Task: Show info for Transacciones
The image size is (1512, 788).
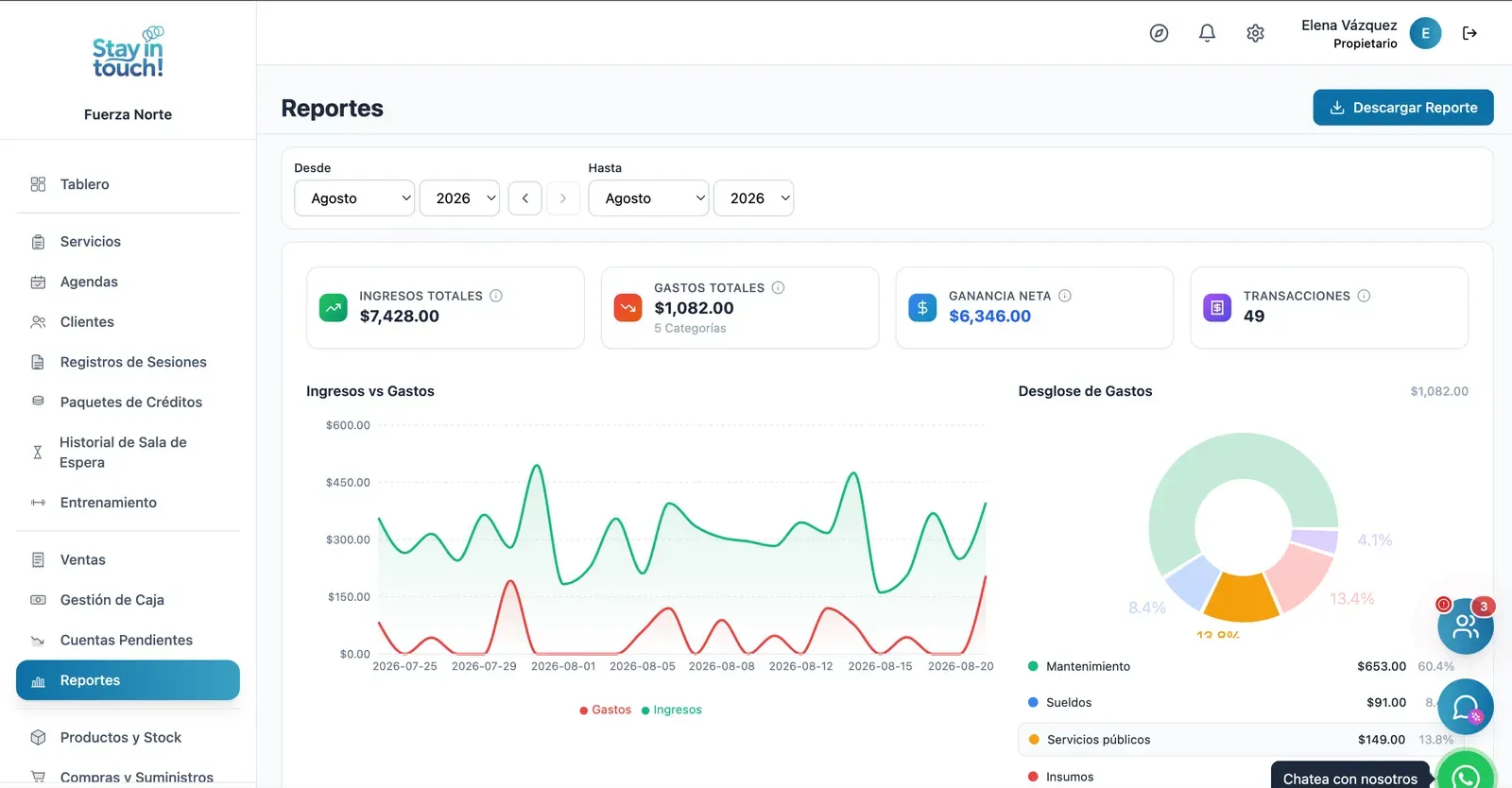Action: (x=1364, y=296)
